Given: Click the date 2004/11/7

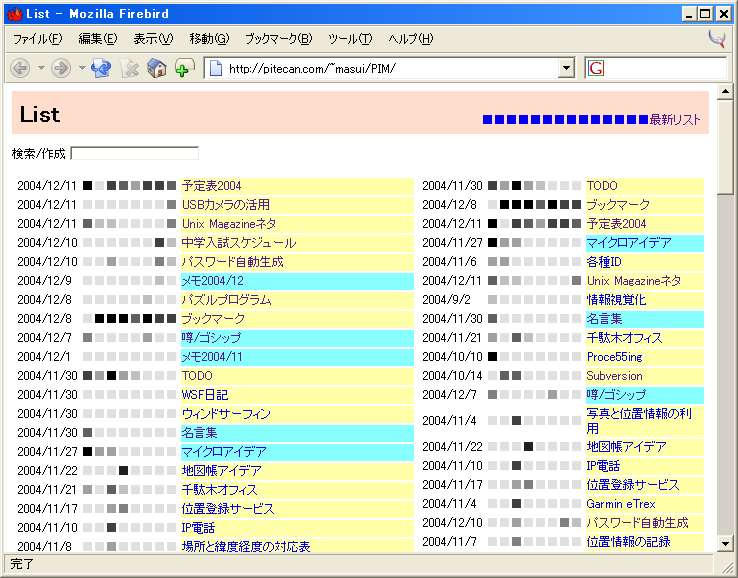Looking at the screenshot, I should [x=449, y=542].
